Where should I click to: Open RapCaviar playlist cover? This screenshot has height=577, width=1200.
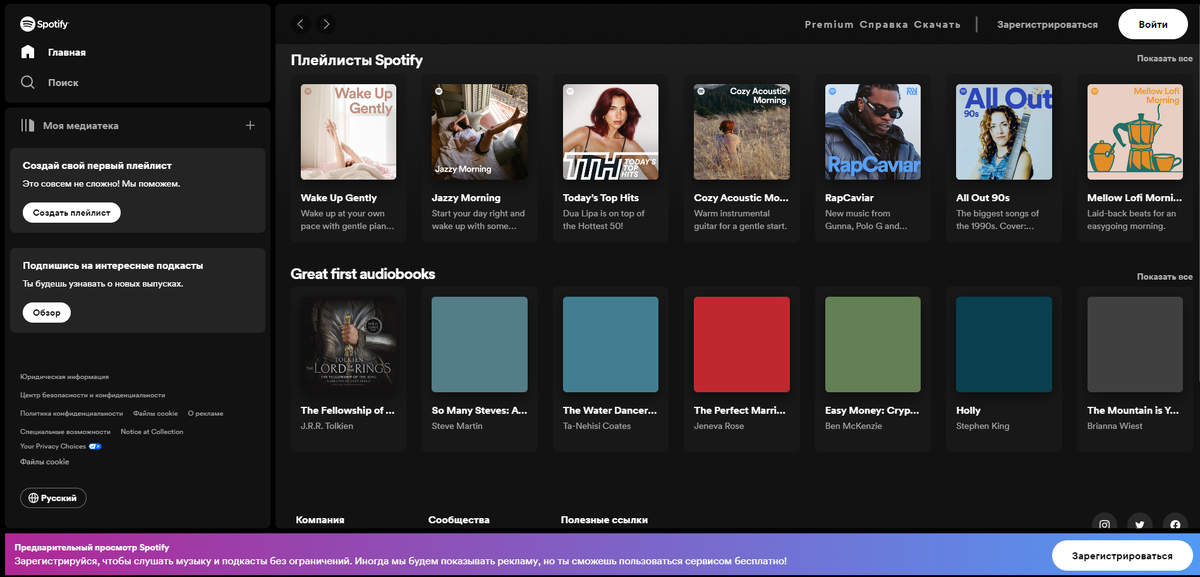coord(872,132)
